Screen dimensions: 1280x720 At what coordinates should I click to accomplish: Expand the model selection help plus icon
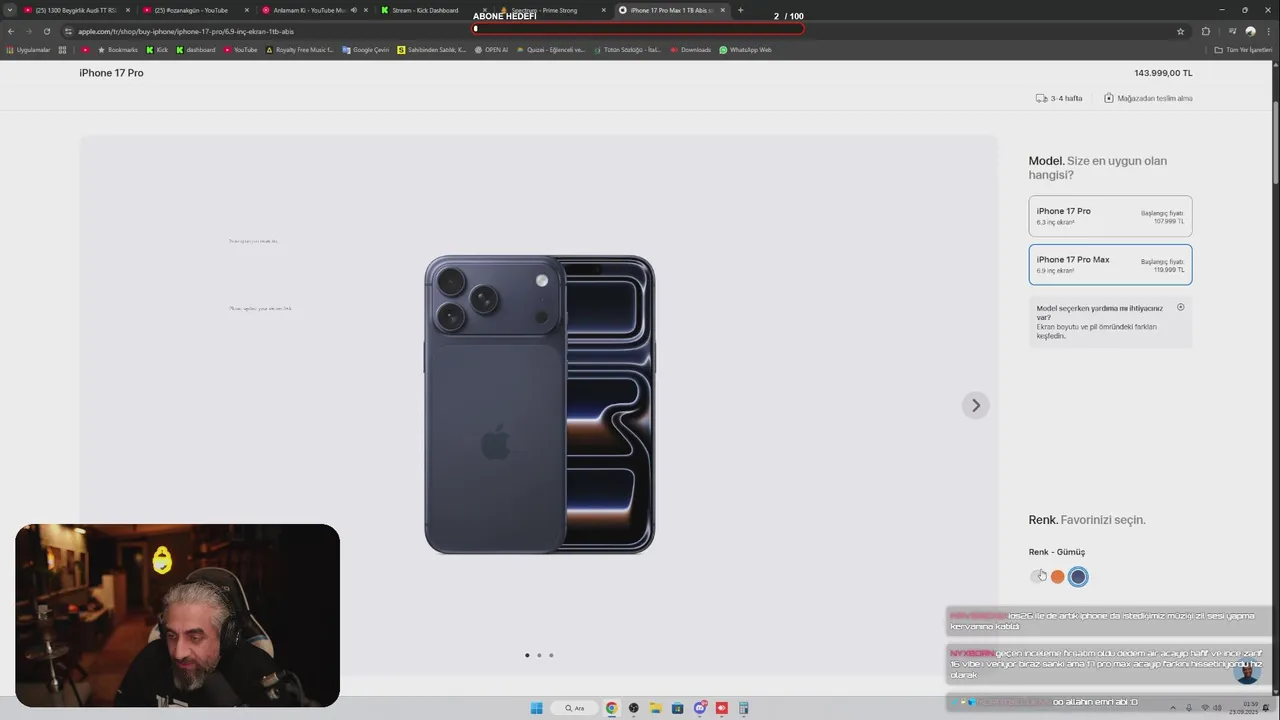[x=1180, y=307]
